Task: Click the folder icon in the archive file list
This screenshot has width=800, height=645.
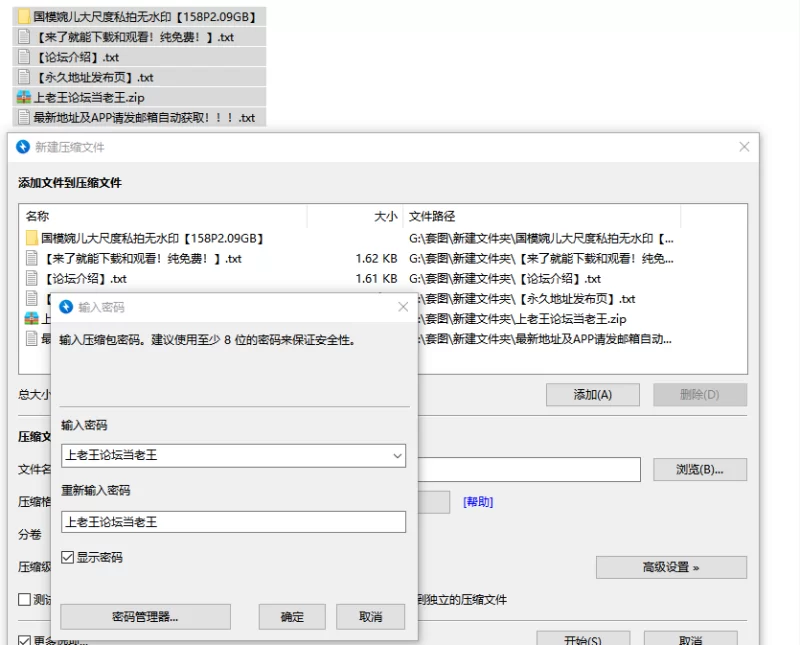Action: [x=32, y=239]
